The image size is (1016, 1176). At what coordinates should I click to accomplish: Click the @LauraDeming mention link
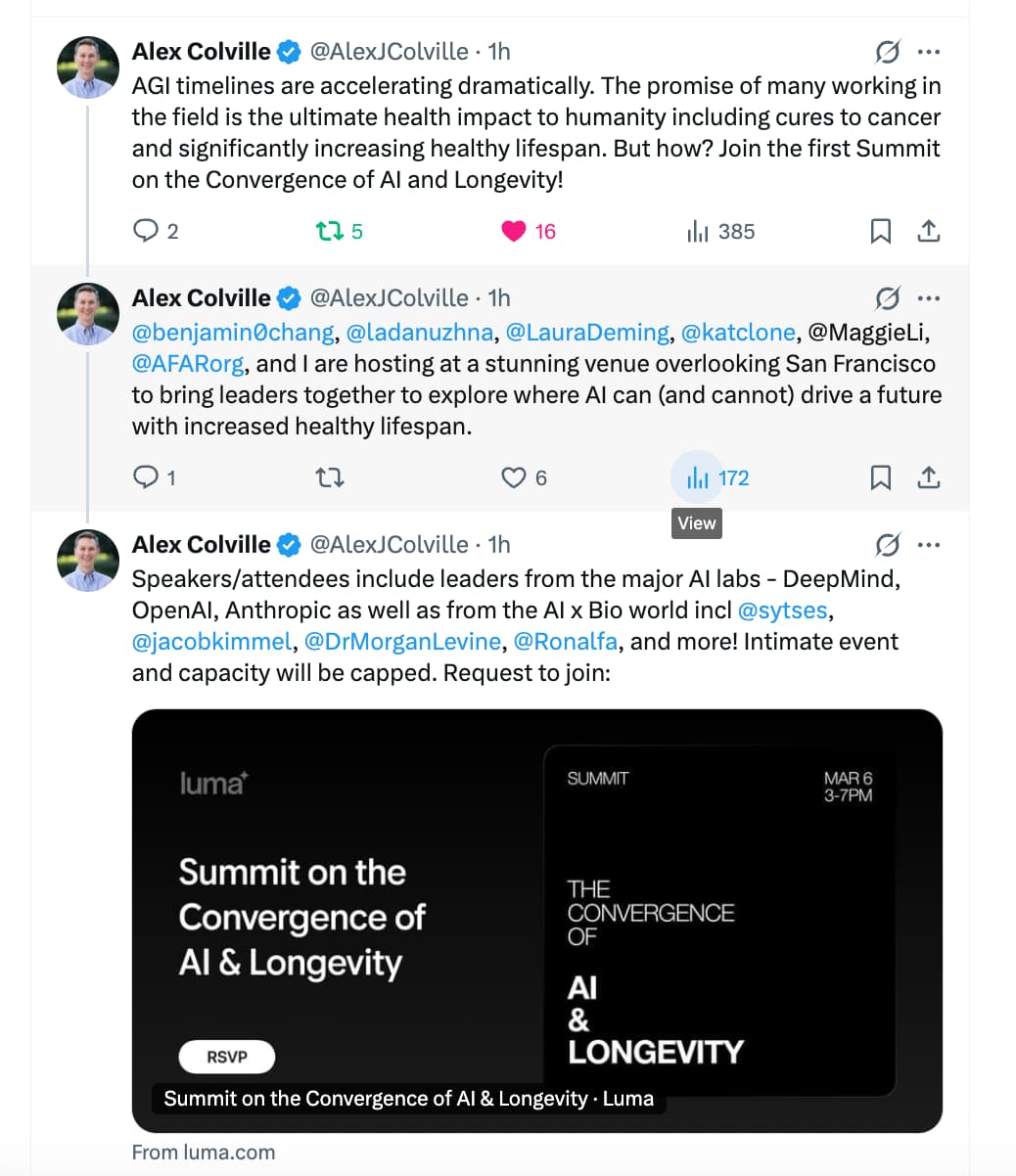pyautogui.click(x=587, y=333)
